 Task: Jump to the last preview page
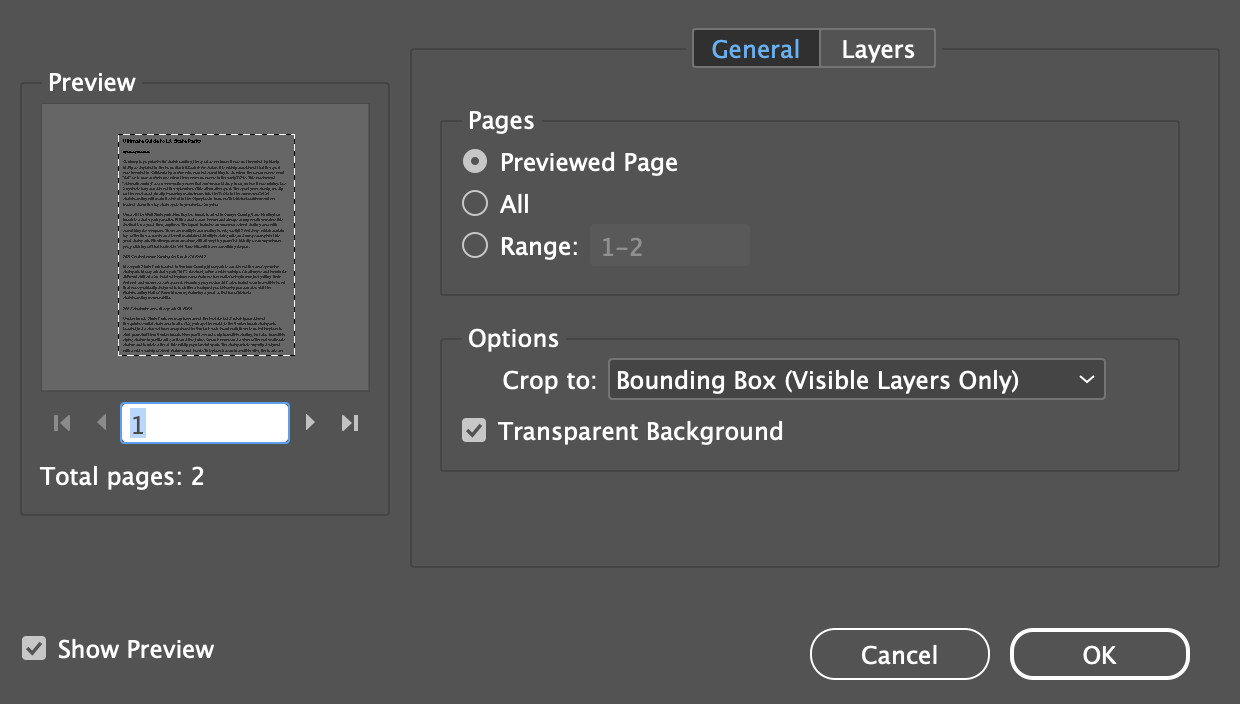pyautogui.click(x=350, y=422)
